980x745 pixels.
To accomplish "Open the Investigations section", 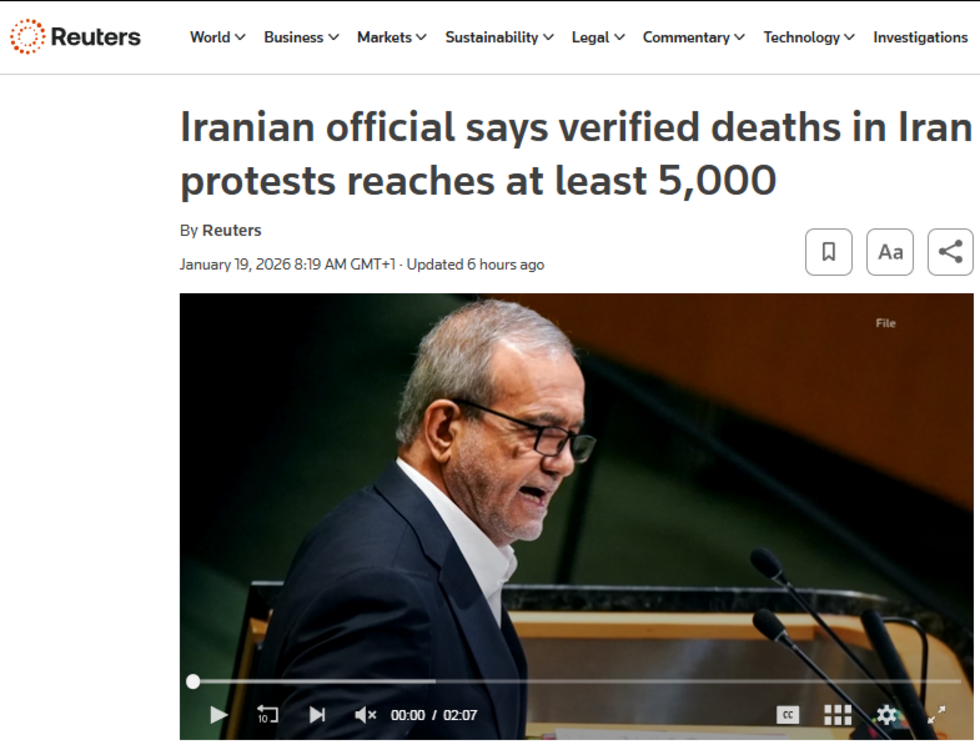I will click(920, 38).
